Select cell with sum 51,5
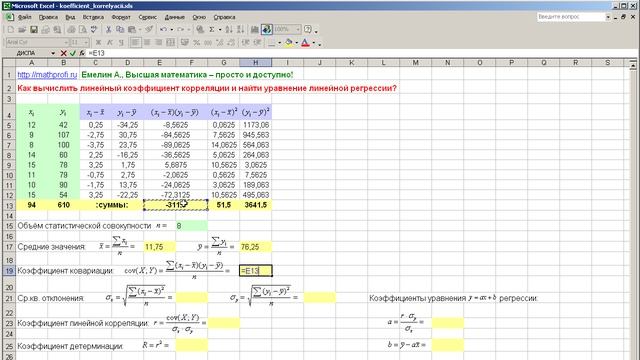This screenshot has height=360, width=640. point(224,205)
